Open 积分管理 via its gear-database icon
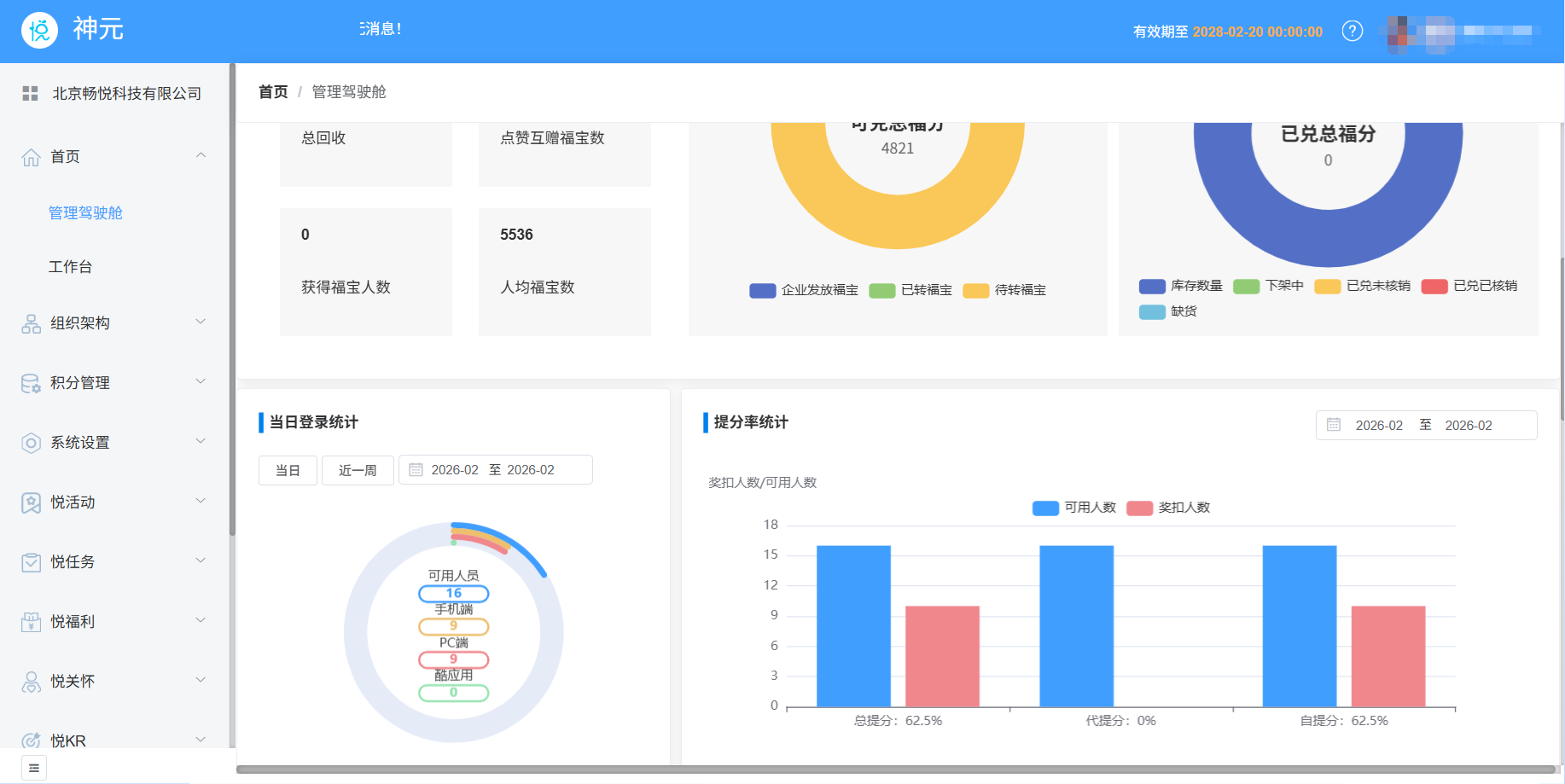The image size is (1565, 784). pos(30,382)
